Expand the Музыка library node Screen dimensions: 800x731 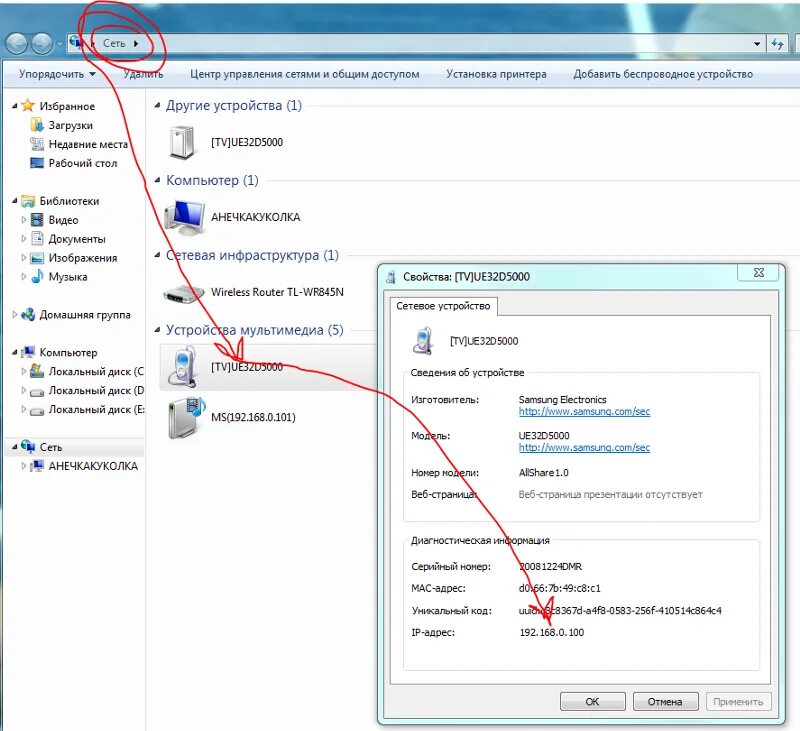coord(23,276)
